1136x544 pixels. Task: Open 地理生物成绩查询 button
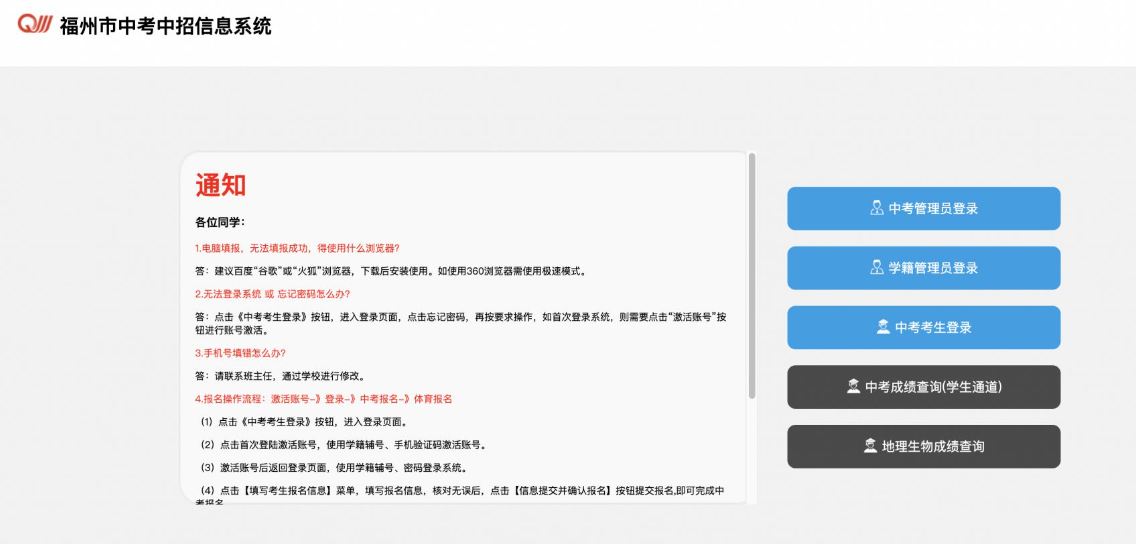click(924, 446)
